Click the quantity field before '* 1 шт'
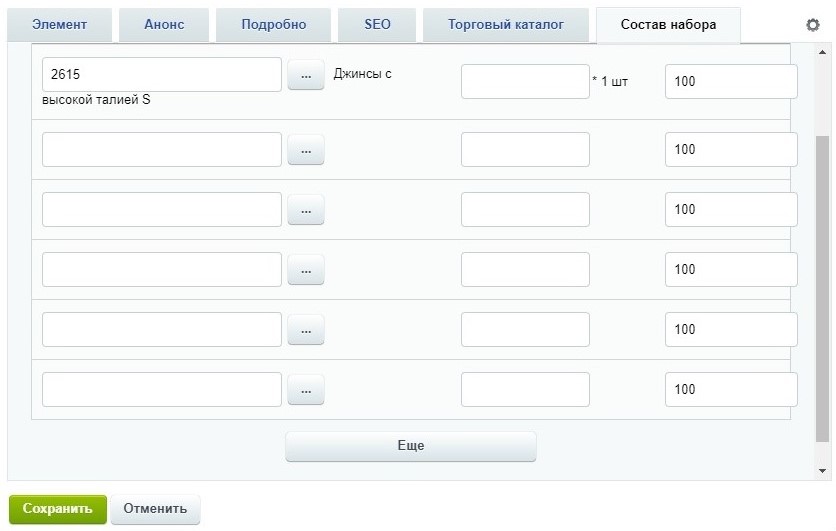This screenshot has width=836, height=531. point(525,82)
